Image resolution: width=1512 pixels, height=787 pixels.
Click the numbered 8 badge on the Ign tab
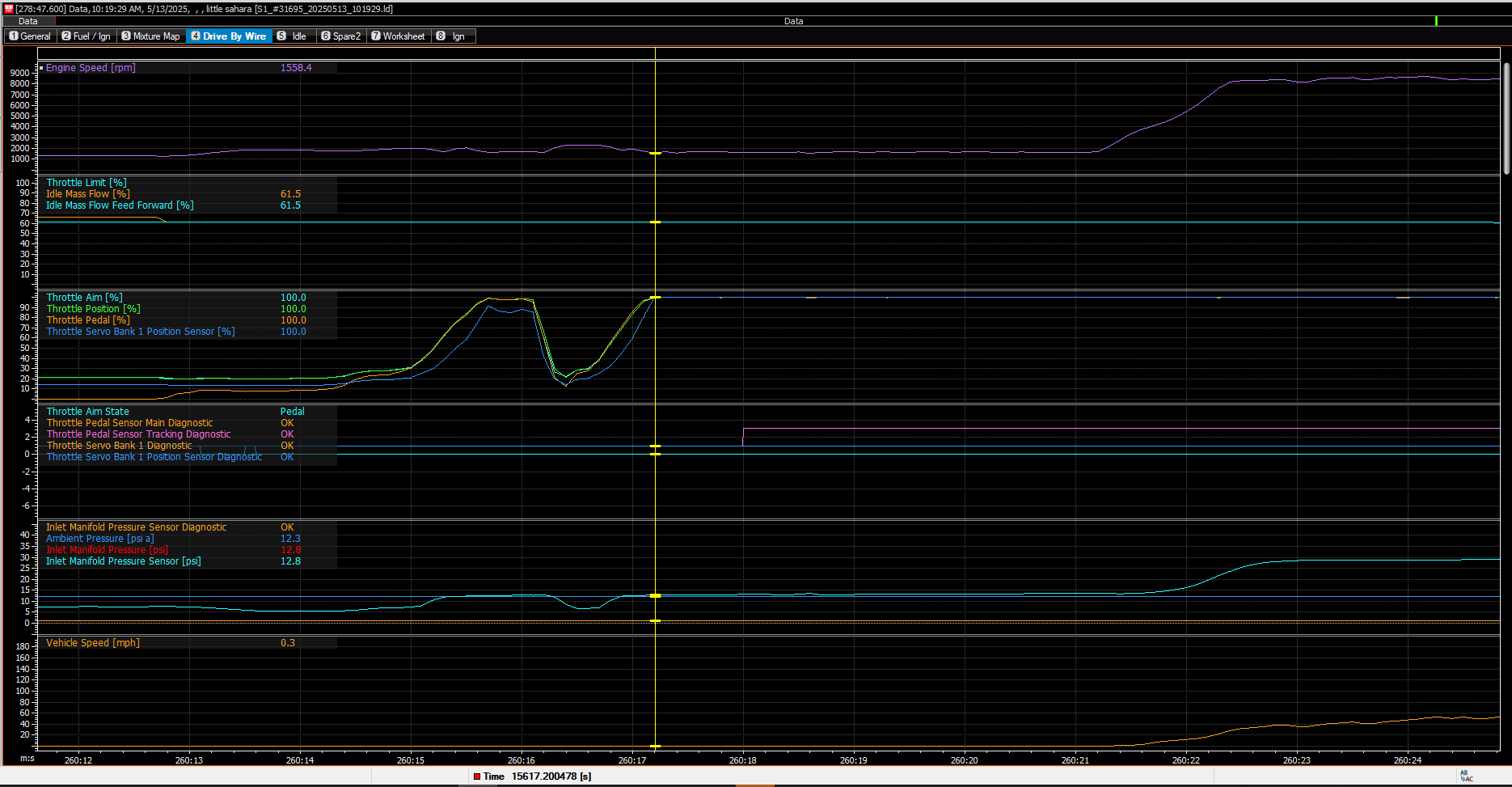(441, 36)
